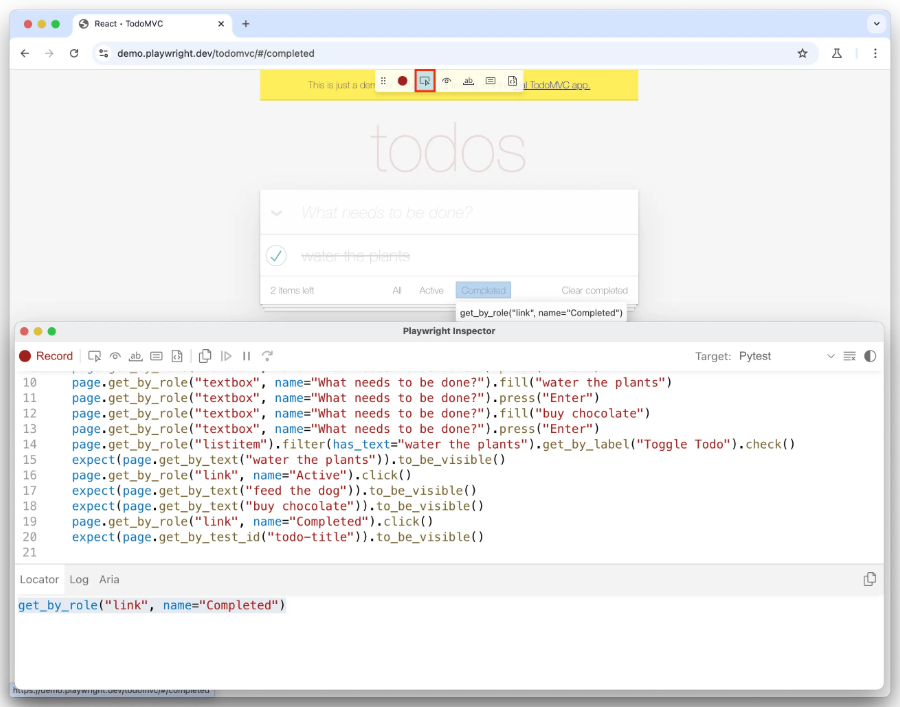Screen dimensions: 900x707
Task: Toggle all todos with the chevron arrow
Action: coord(277,213)
